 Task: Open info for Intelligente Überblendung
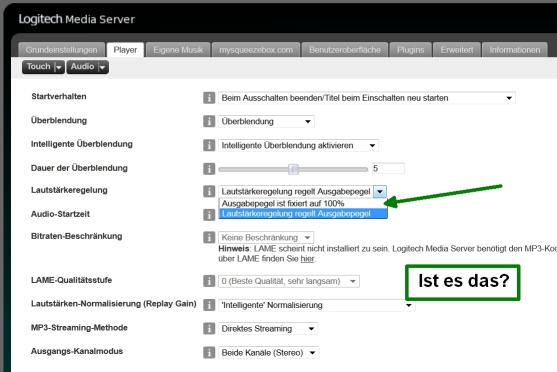pos(209,145)
